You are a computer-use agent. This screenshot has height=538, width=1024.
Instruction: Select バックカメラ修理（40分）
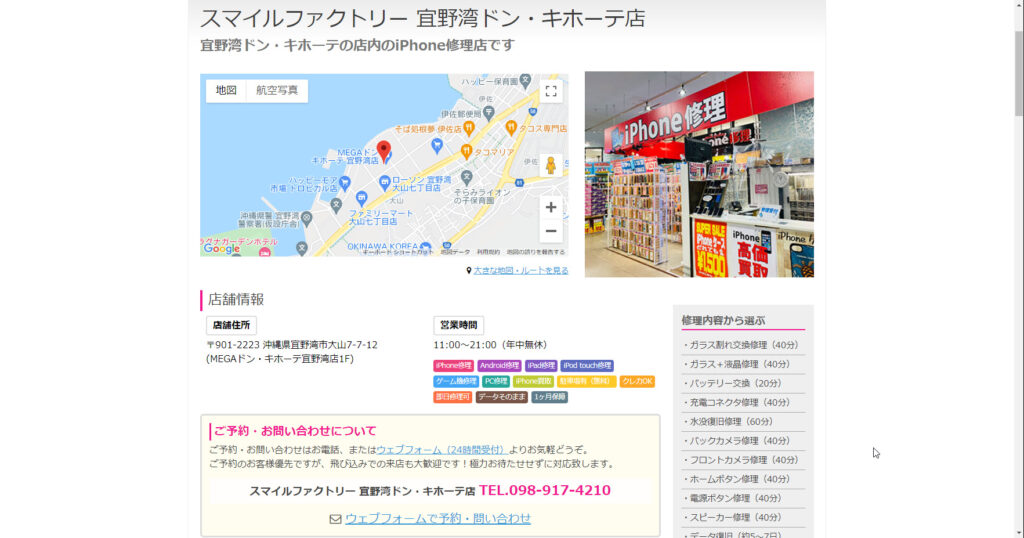coord(743,441)
